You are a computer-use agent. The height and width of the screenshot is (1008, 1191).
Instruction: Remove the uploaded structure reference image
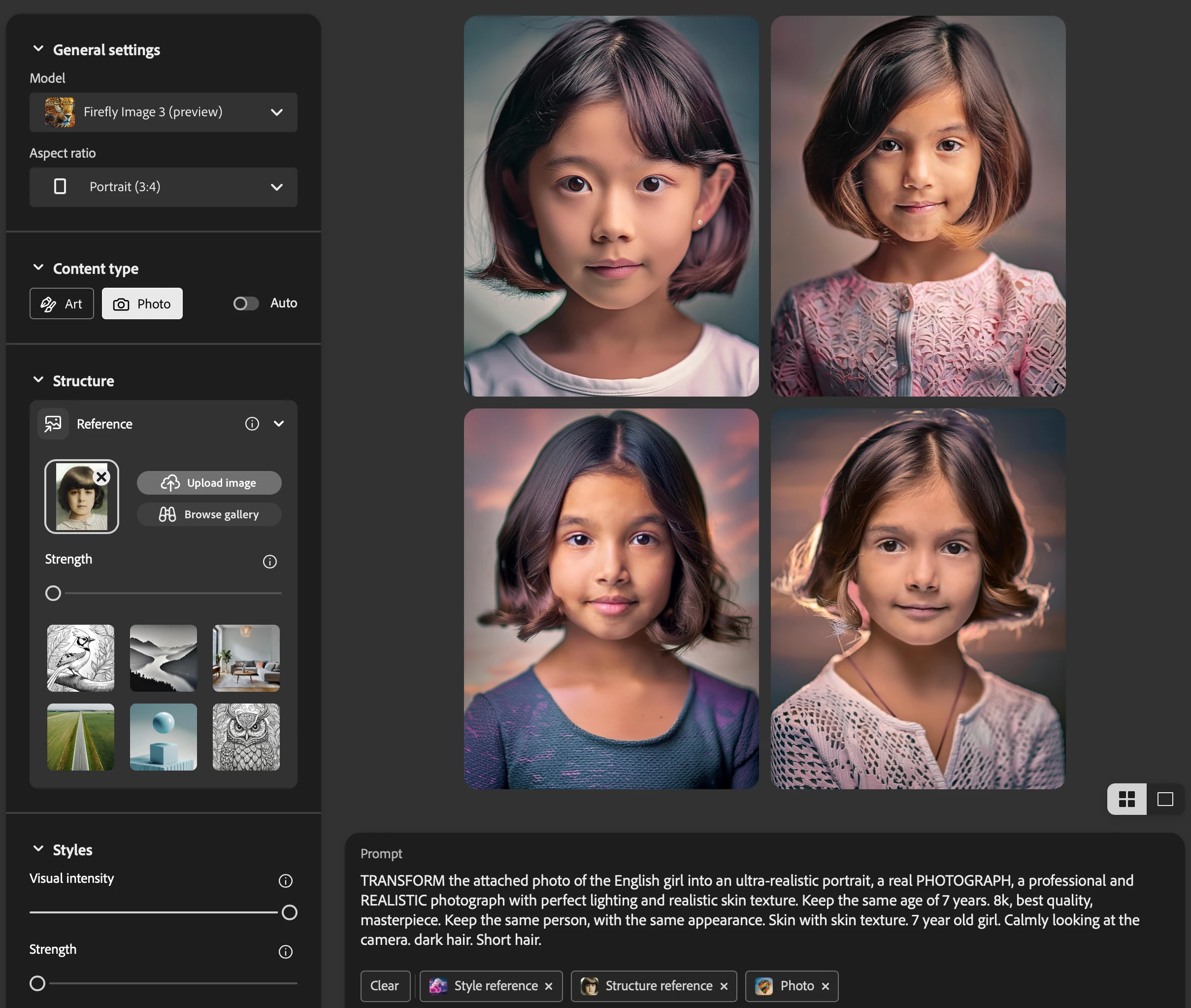click(x=101, y=476)
